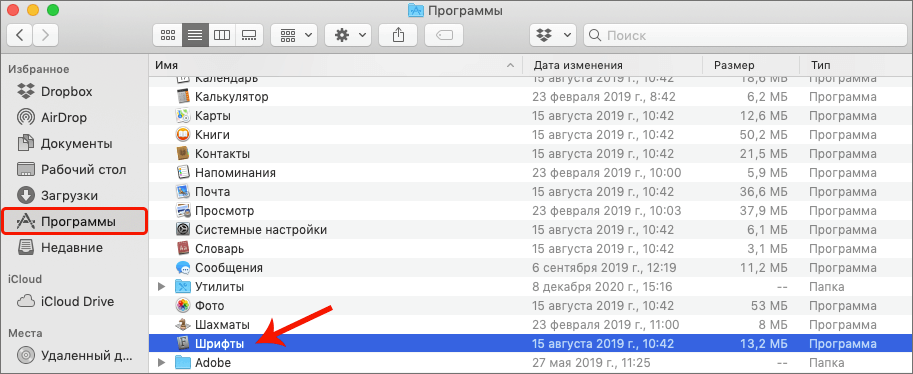Screen dimensions: 913x374
Task: Click the window proxy folder icon in title
Action: pos(416,10)
